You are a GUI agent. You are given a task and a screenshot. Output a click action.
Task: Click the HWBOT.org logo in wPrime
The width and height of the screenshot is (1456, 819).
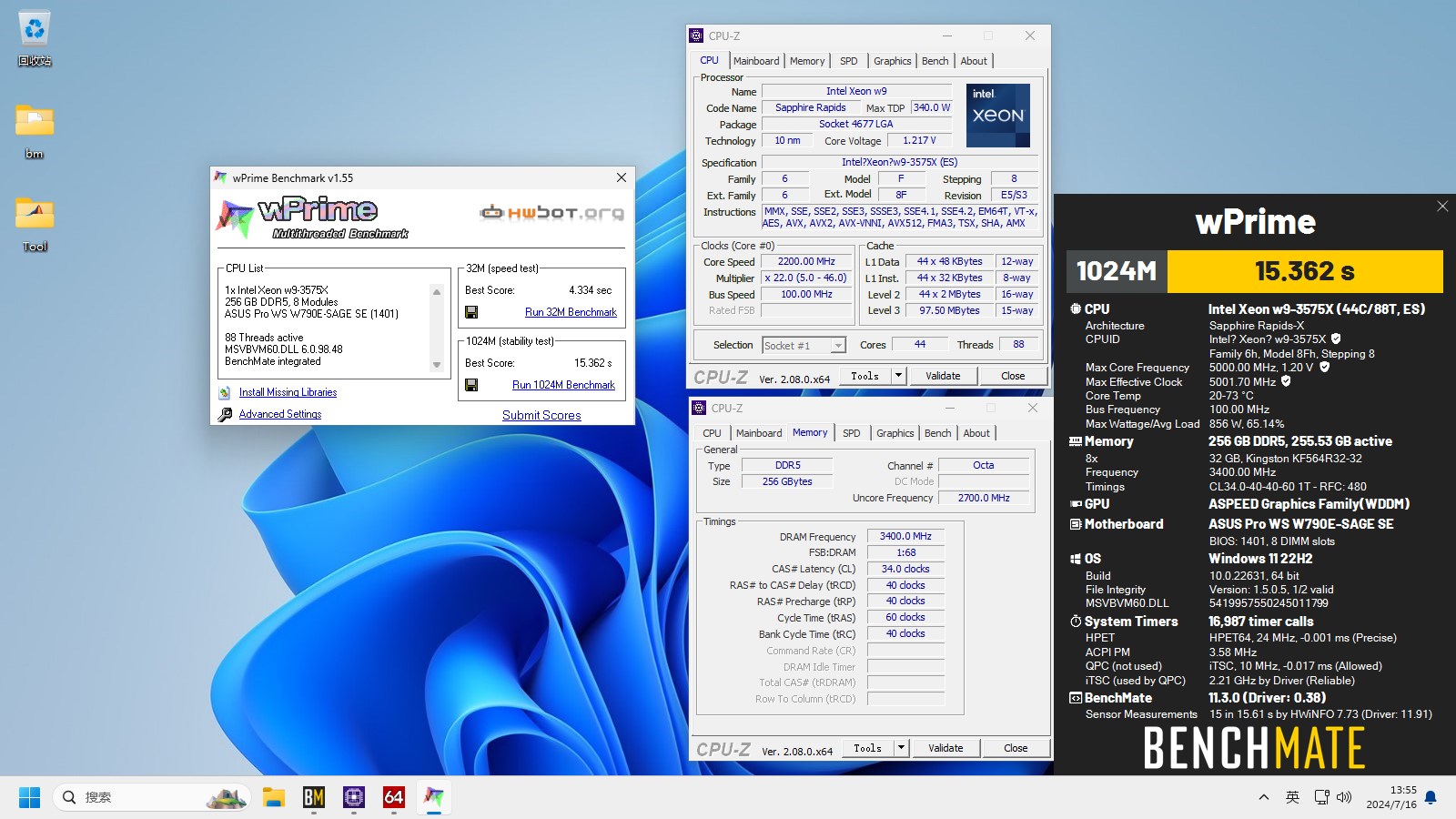point(552,213)
